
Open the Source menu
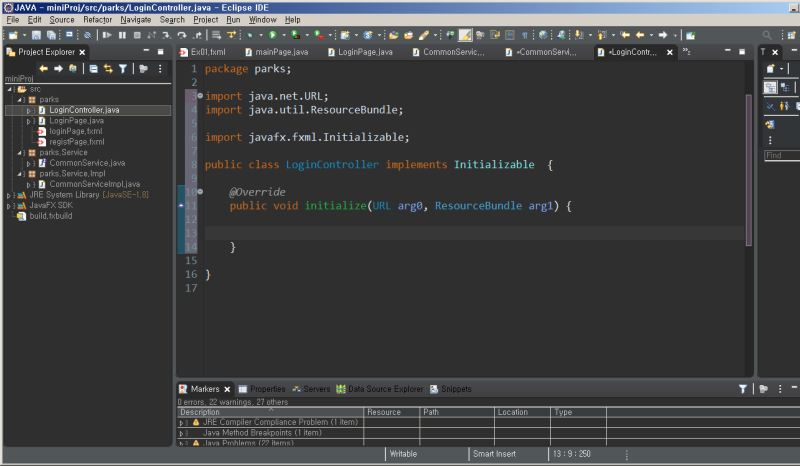coord(62,19)
